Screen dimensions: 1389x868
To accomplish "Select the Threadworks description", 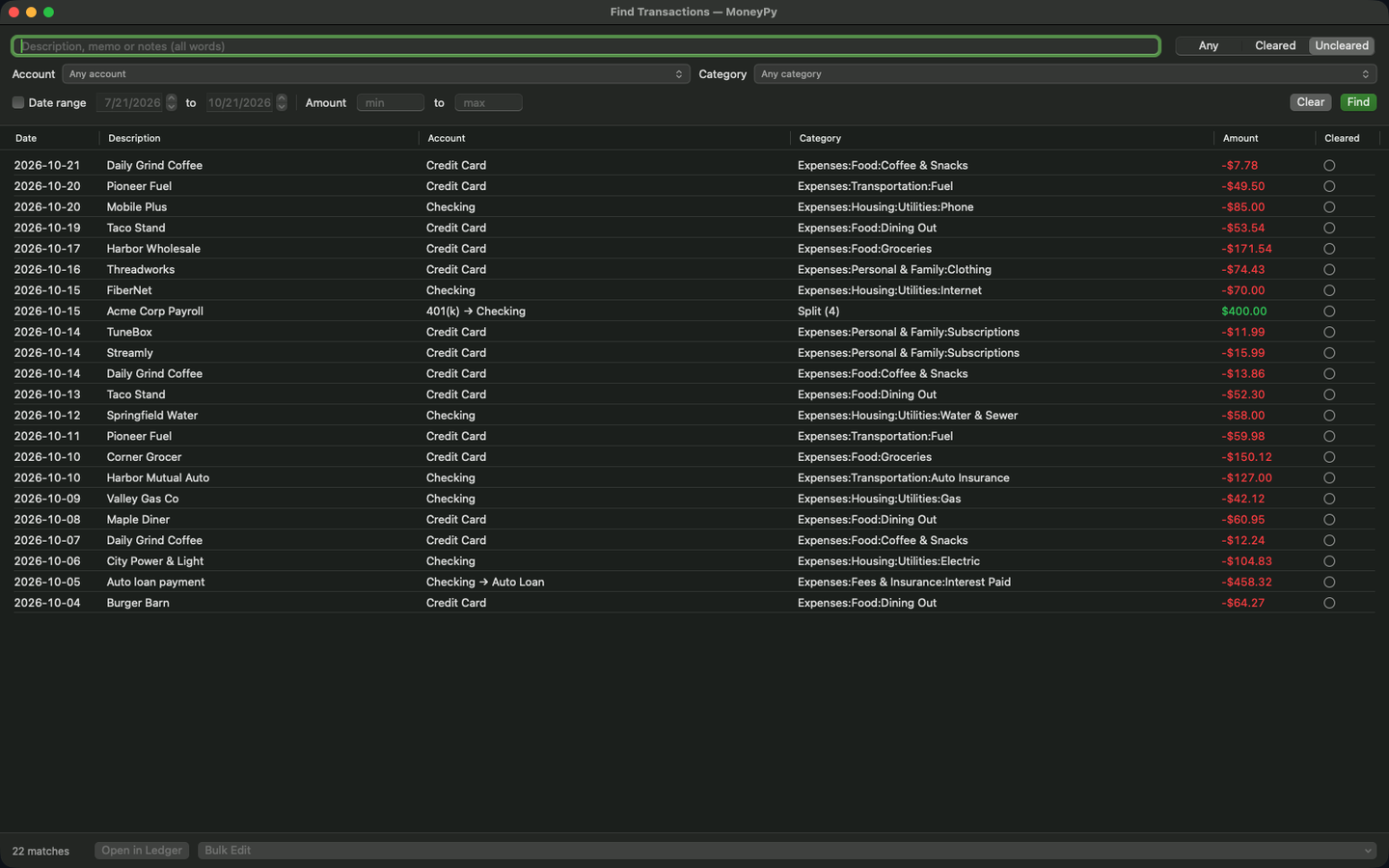I will (x=141, y=270).
